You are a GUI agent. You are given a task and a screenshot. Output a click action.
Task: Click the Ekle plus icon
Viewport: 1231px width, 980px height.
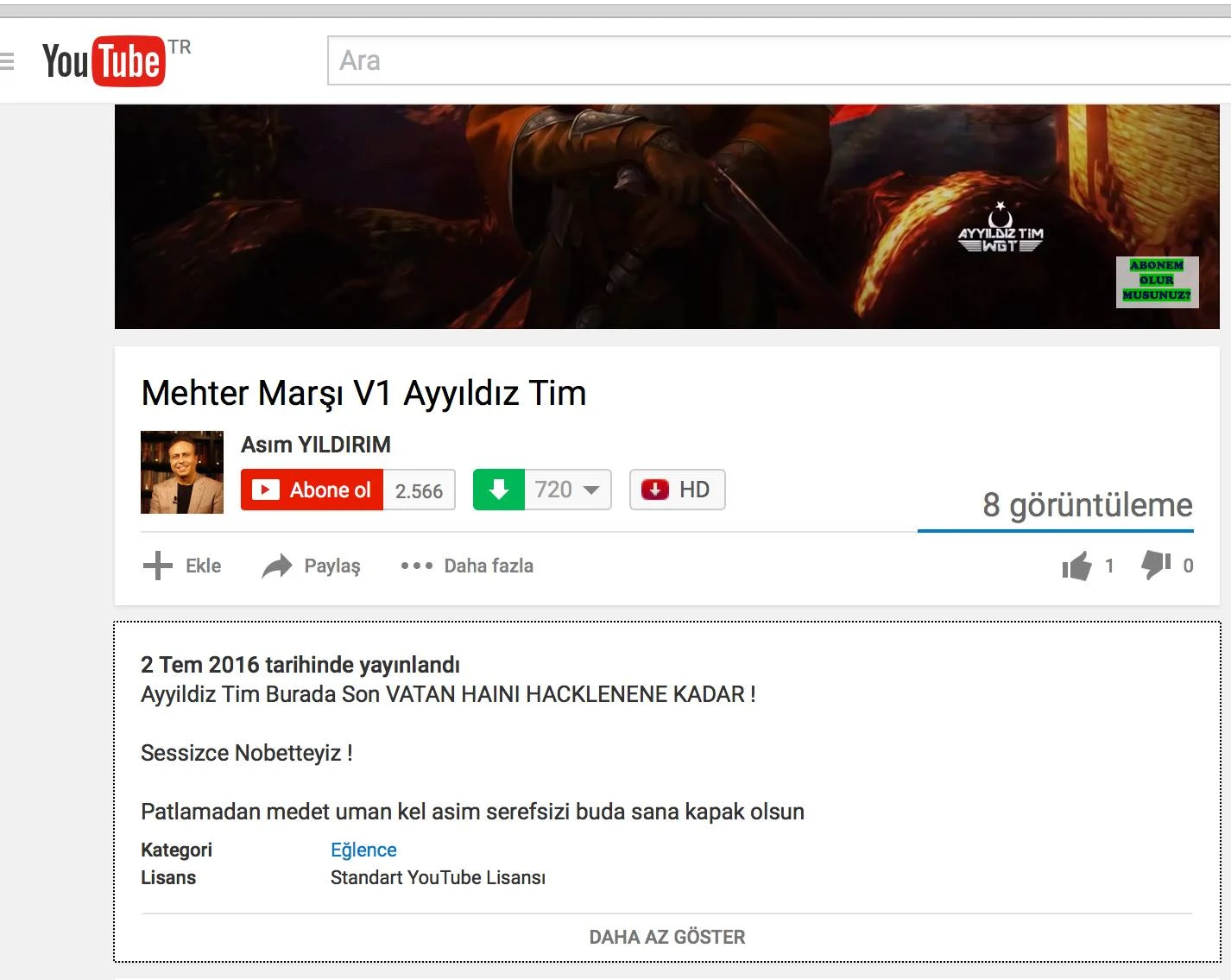[x=157, y=566]
